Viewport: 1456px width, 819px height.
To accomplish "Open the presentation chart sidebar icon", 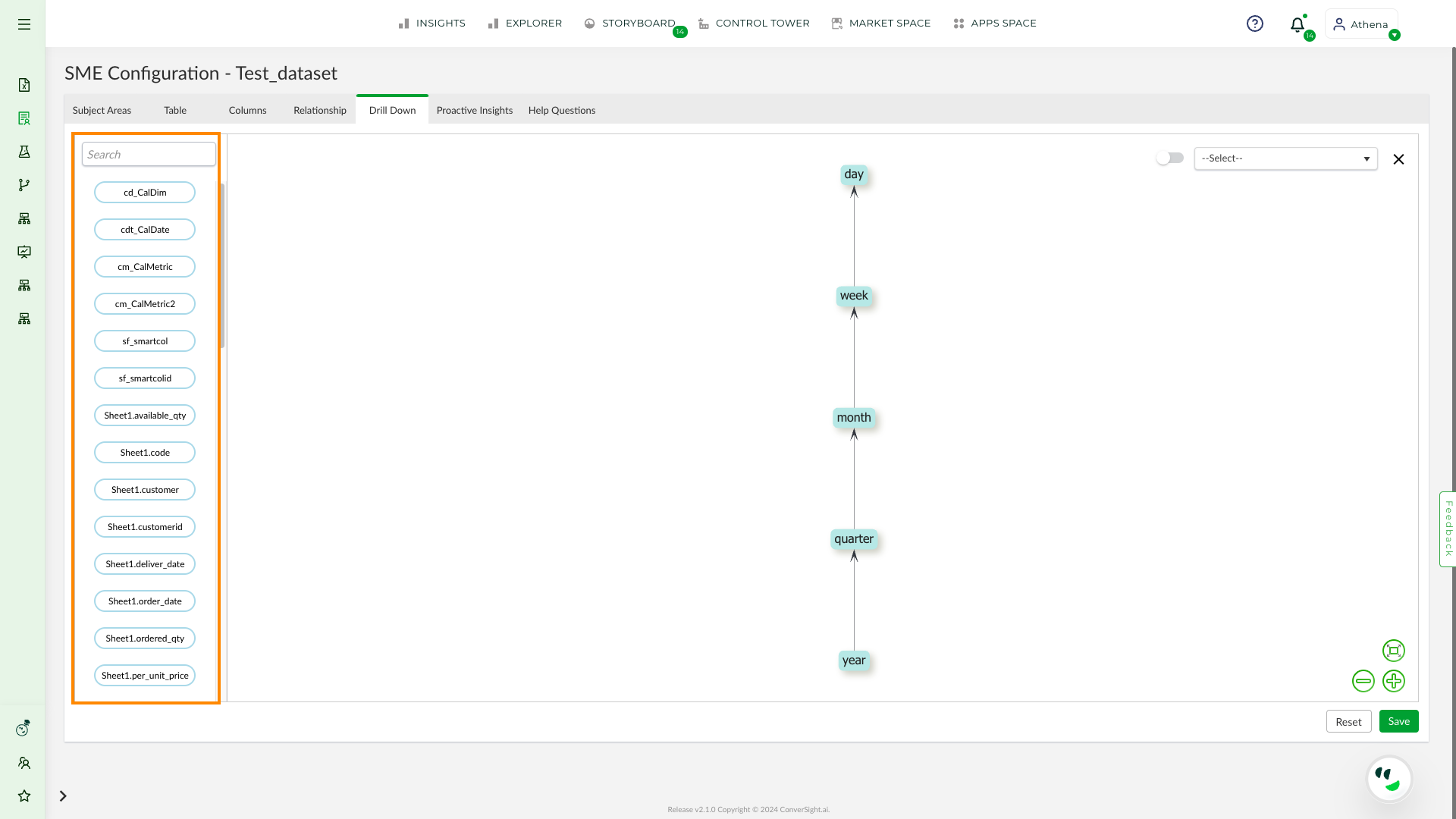I will [x=24, y=252].
